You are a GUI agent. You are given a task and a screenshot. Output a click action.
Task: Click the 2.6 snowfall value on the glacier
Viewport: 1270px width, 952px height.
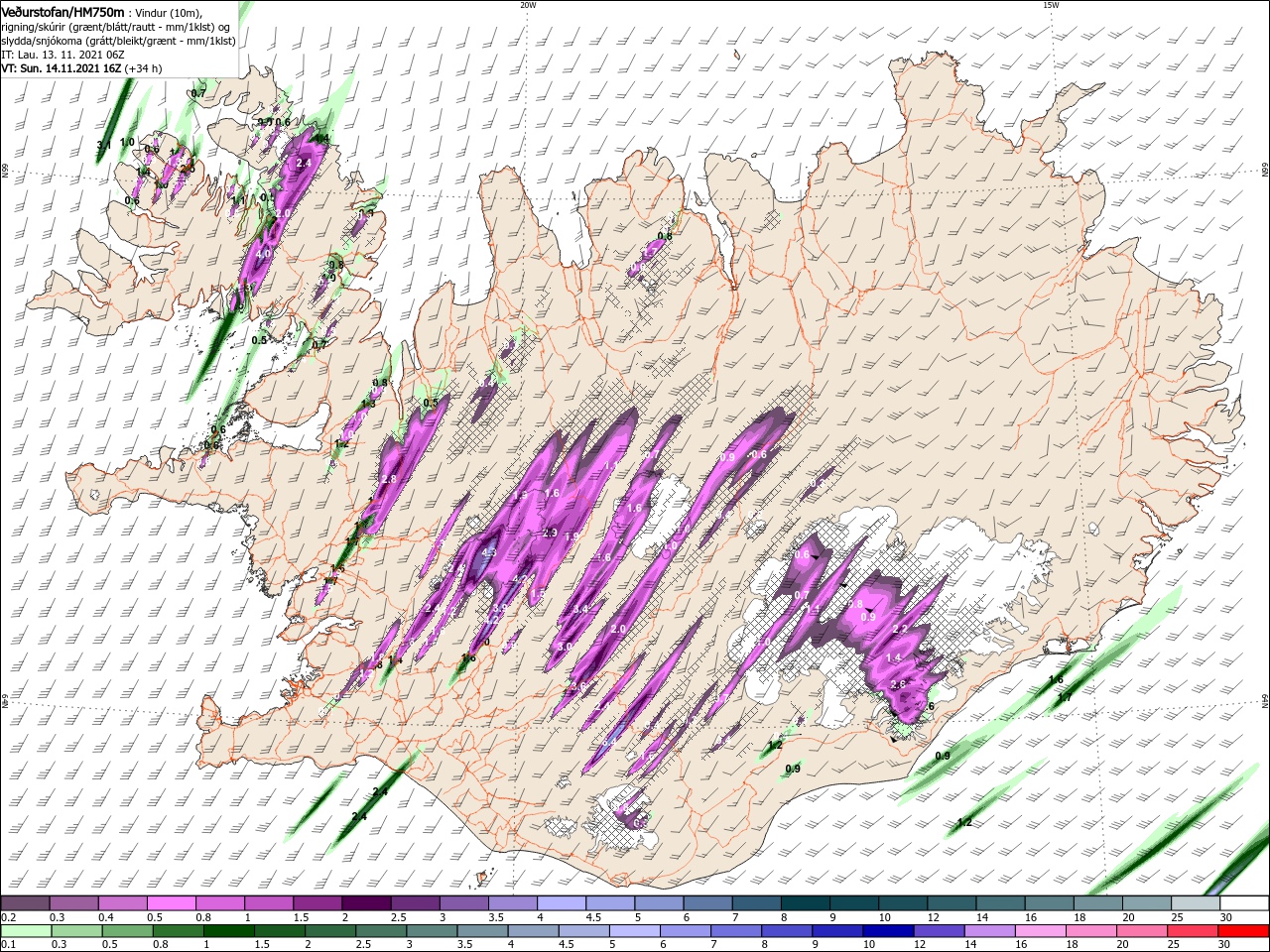pyautogui.click(x=898, y=685)
